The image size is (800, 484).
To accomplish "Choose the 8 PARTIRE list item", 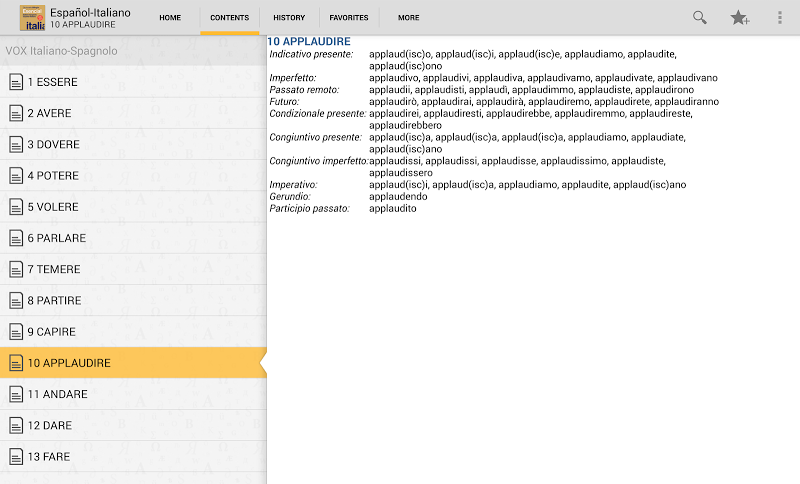I will 133,300.
